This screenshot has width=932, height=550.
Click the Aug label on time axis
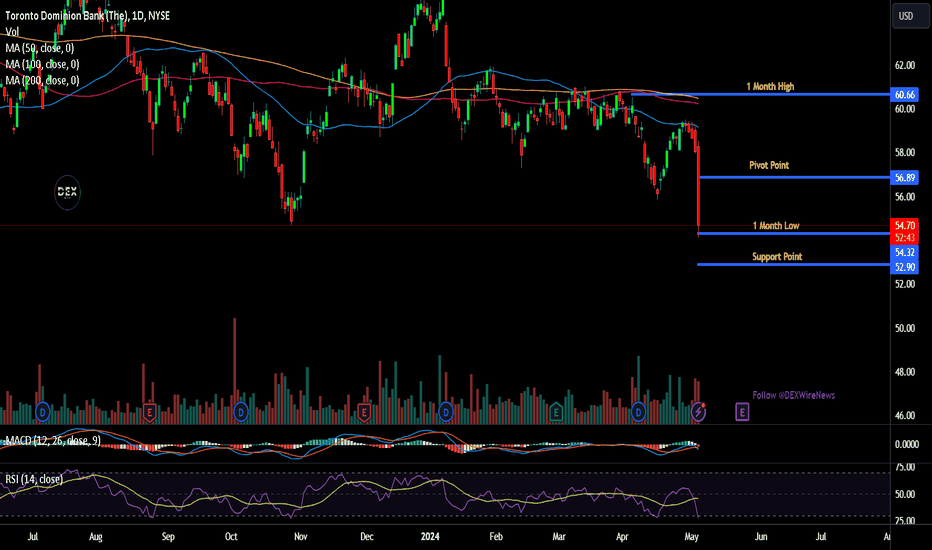pyautogui.click(x=96, y=537)
